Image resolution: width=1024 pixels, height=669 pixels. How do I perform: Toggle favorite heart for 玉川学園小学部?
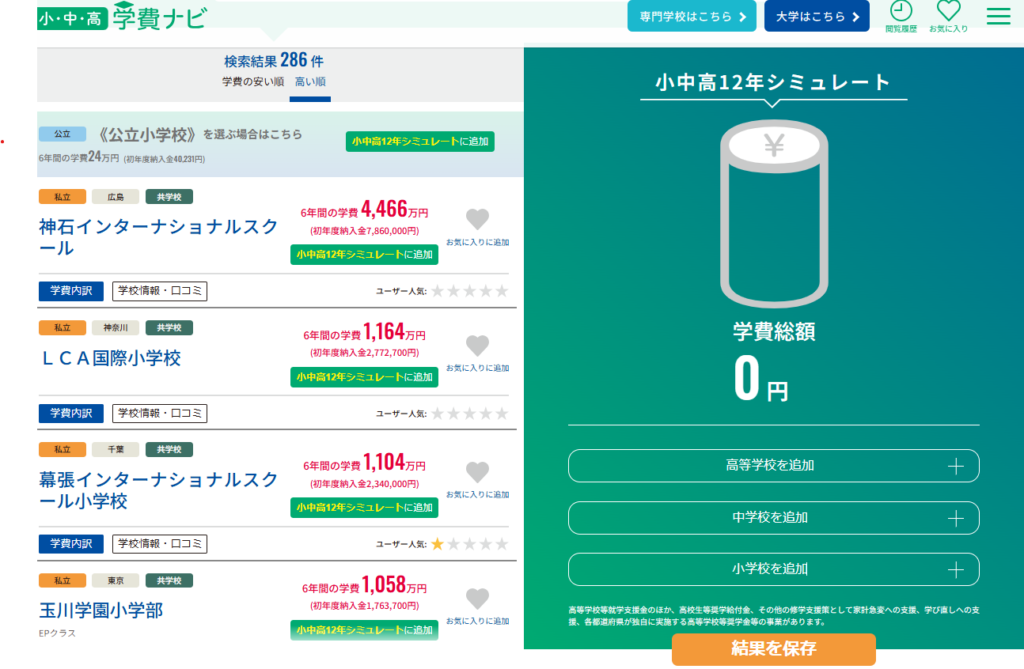tap(477, 606)
